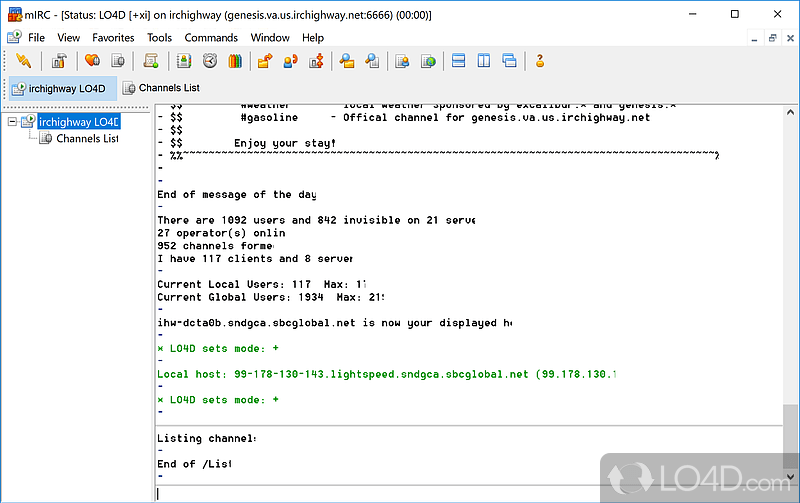Viewport: 800px width, 503px height.
Task: Start DCC Chat person icon
Action: [x=291, y=61]
